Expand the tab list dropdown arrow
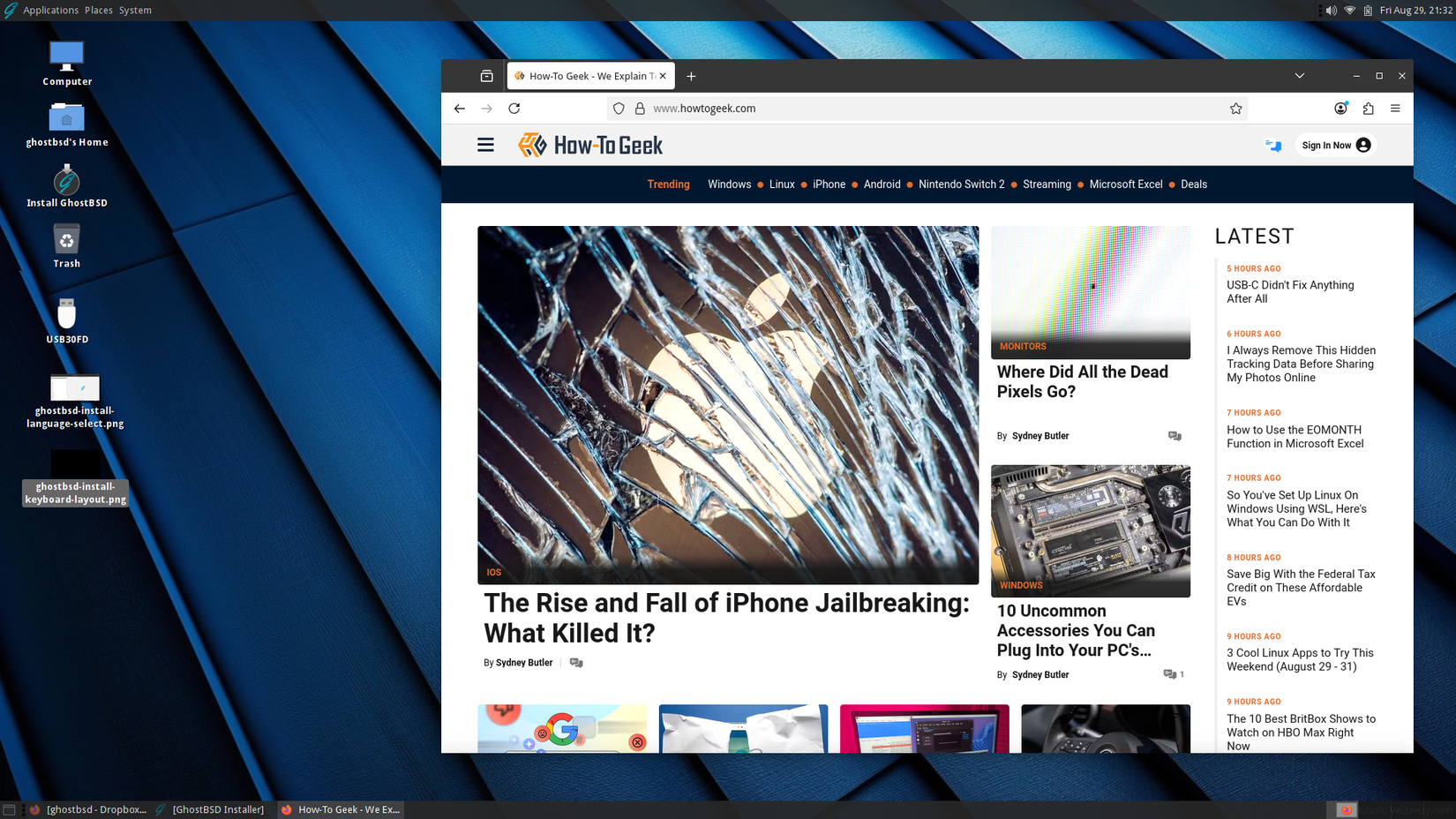 pyautogui.click(x=1299, y=75)
